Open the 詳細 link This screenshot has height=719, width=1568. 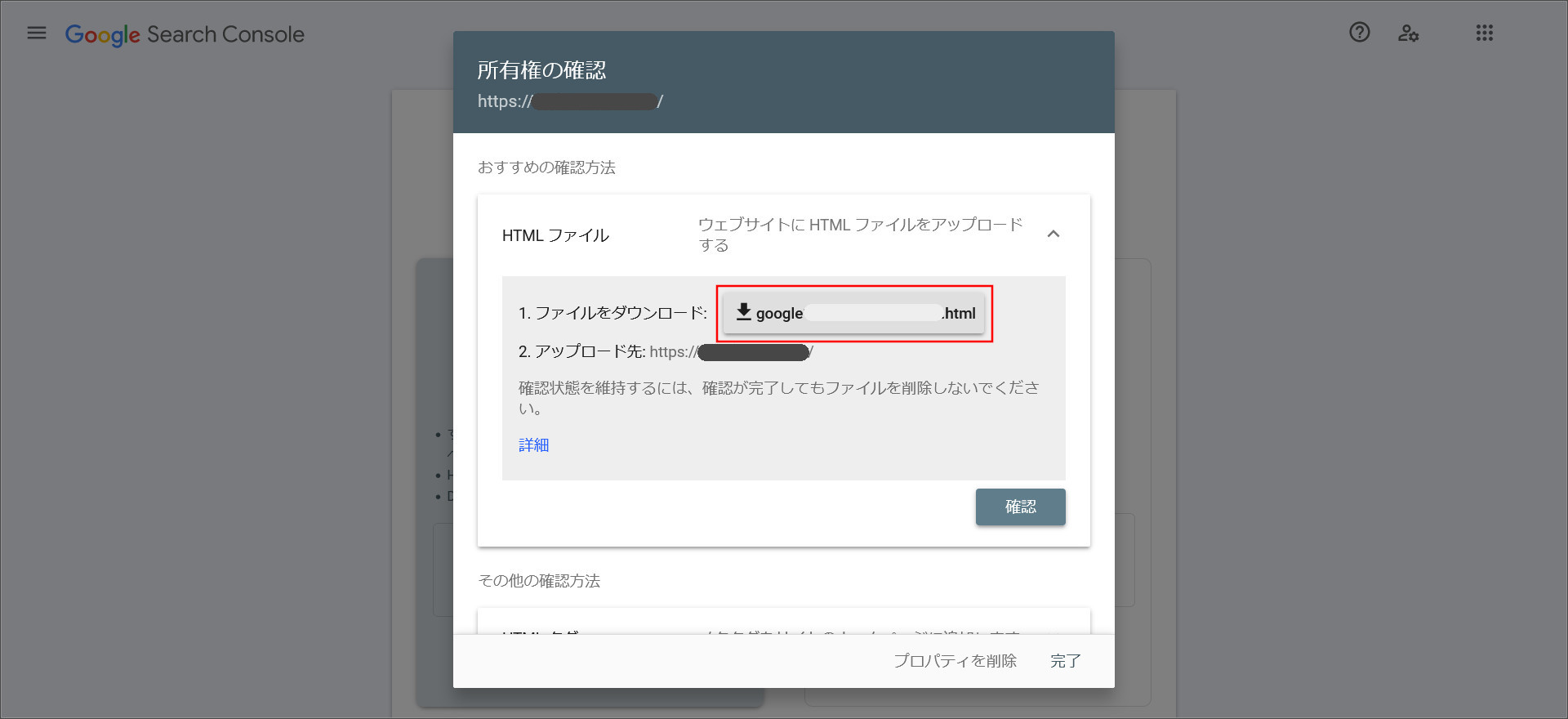tap(534, 445)
